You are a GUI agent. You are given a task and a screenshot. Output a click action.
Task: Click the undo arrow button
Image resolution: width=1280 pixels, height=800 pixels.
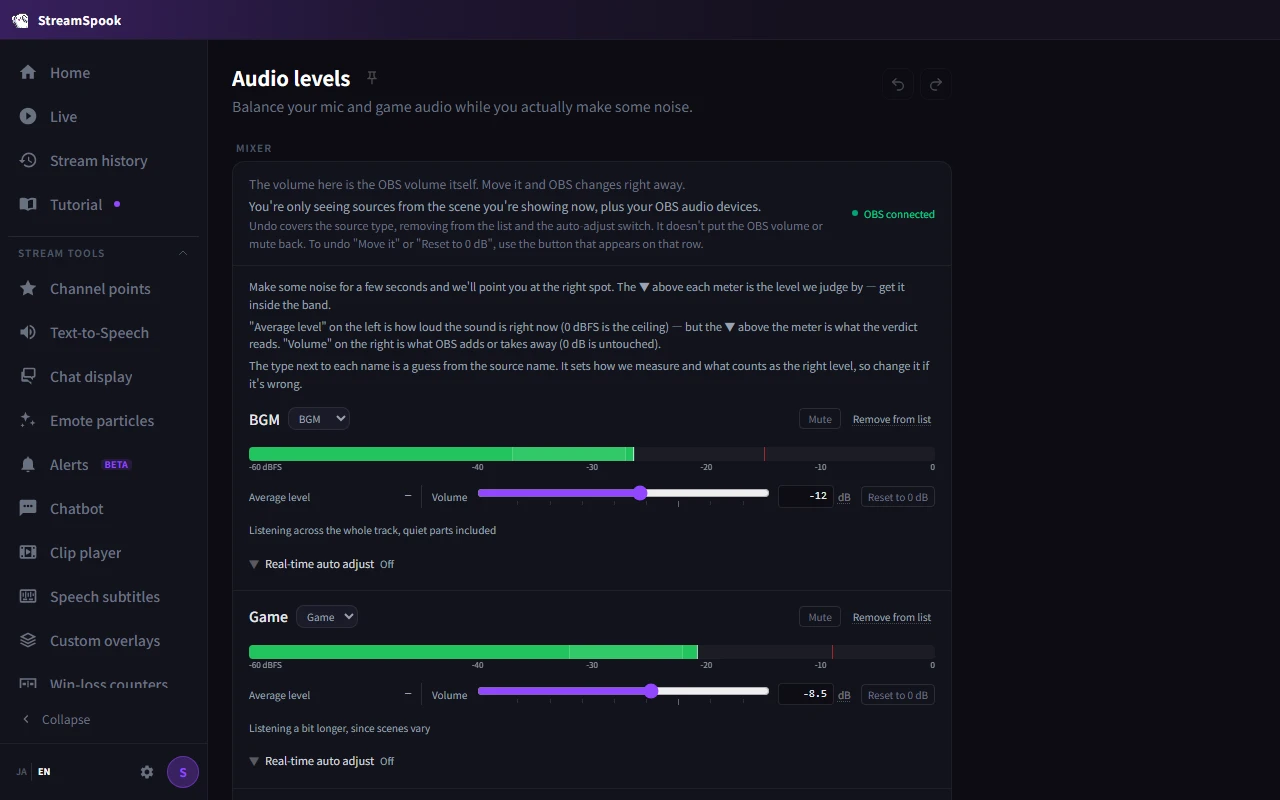pyautogui.click(x=898, y=84)
